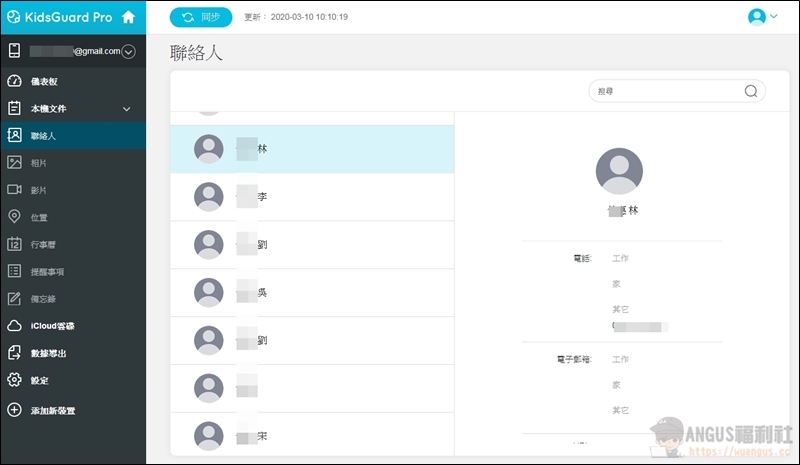Click the search magnifier icon
The image size is (800, 465).
(x=750, y=91)
